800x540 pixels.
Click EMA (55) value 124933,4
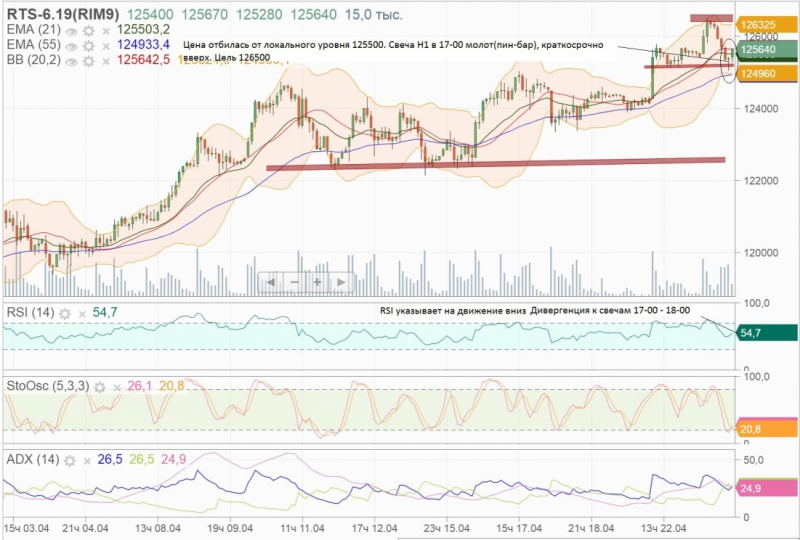[143, 45]
